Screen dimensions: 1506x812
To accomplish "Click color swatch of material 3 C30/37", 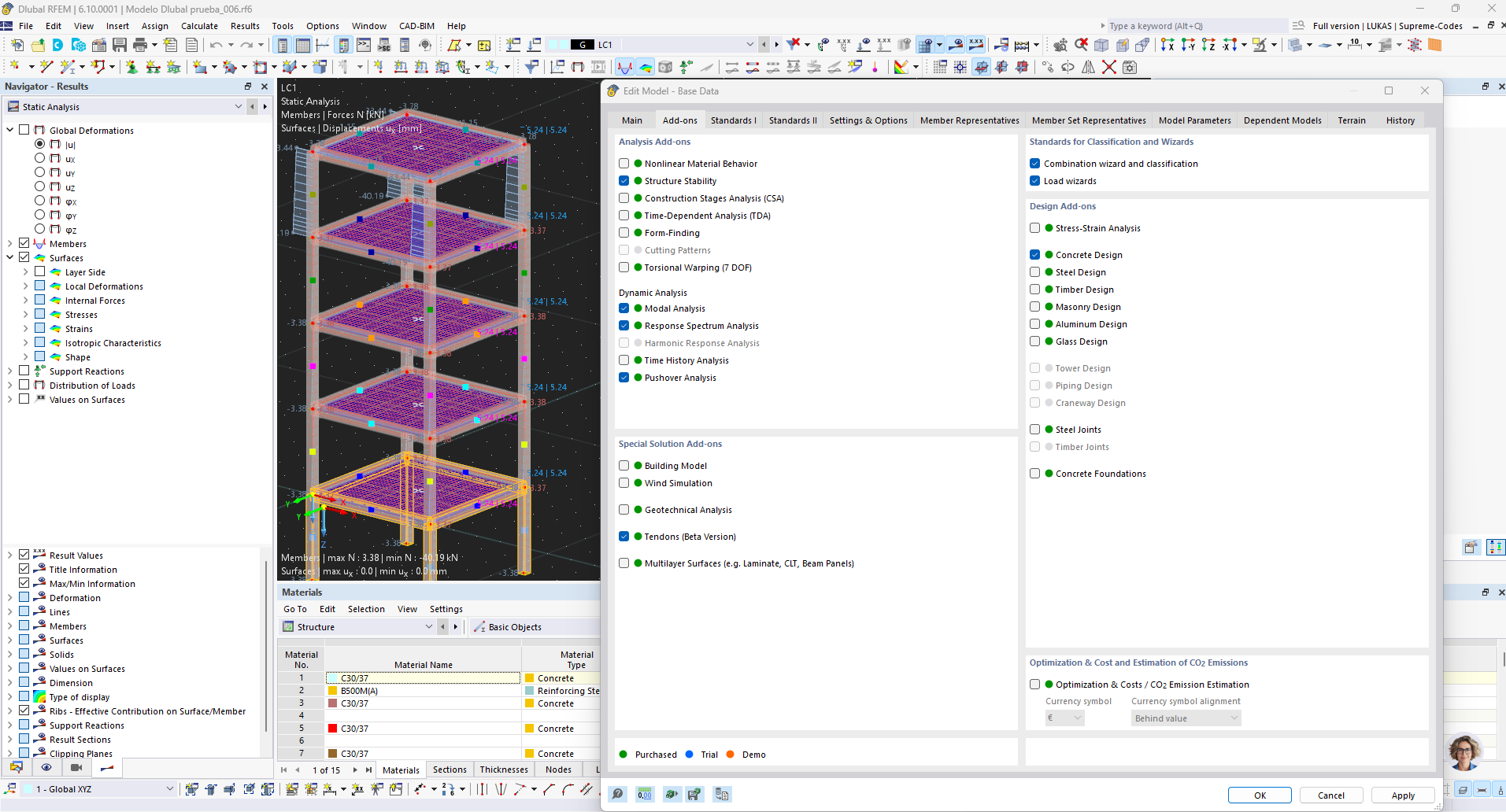I will tap(333, 703).
